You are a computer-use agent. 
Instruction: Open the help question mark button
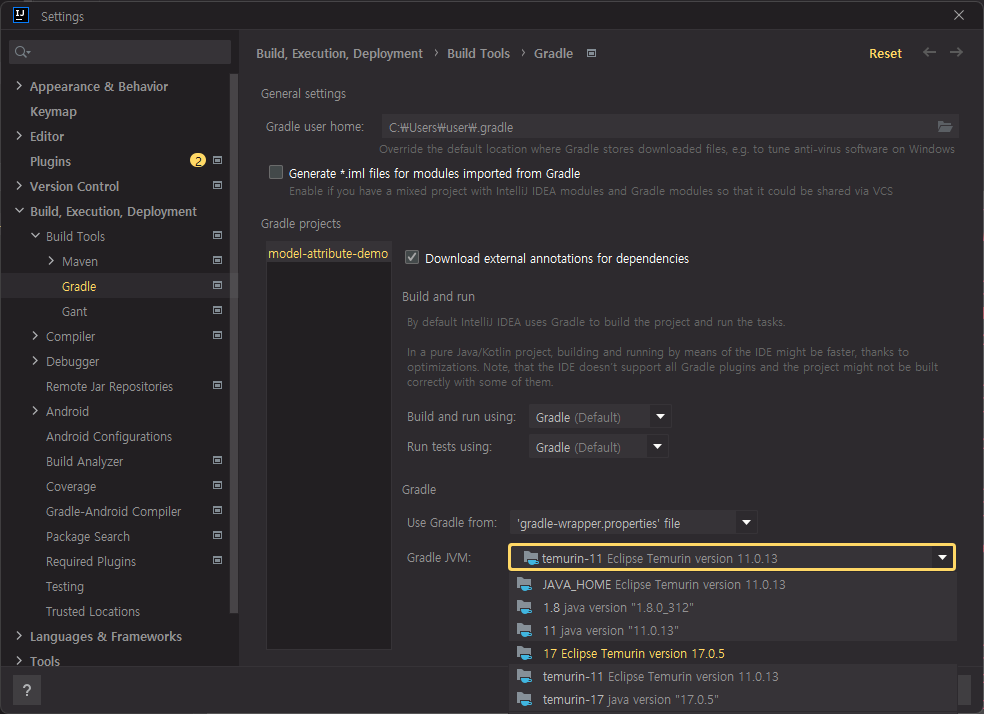coord(26,690)
